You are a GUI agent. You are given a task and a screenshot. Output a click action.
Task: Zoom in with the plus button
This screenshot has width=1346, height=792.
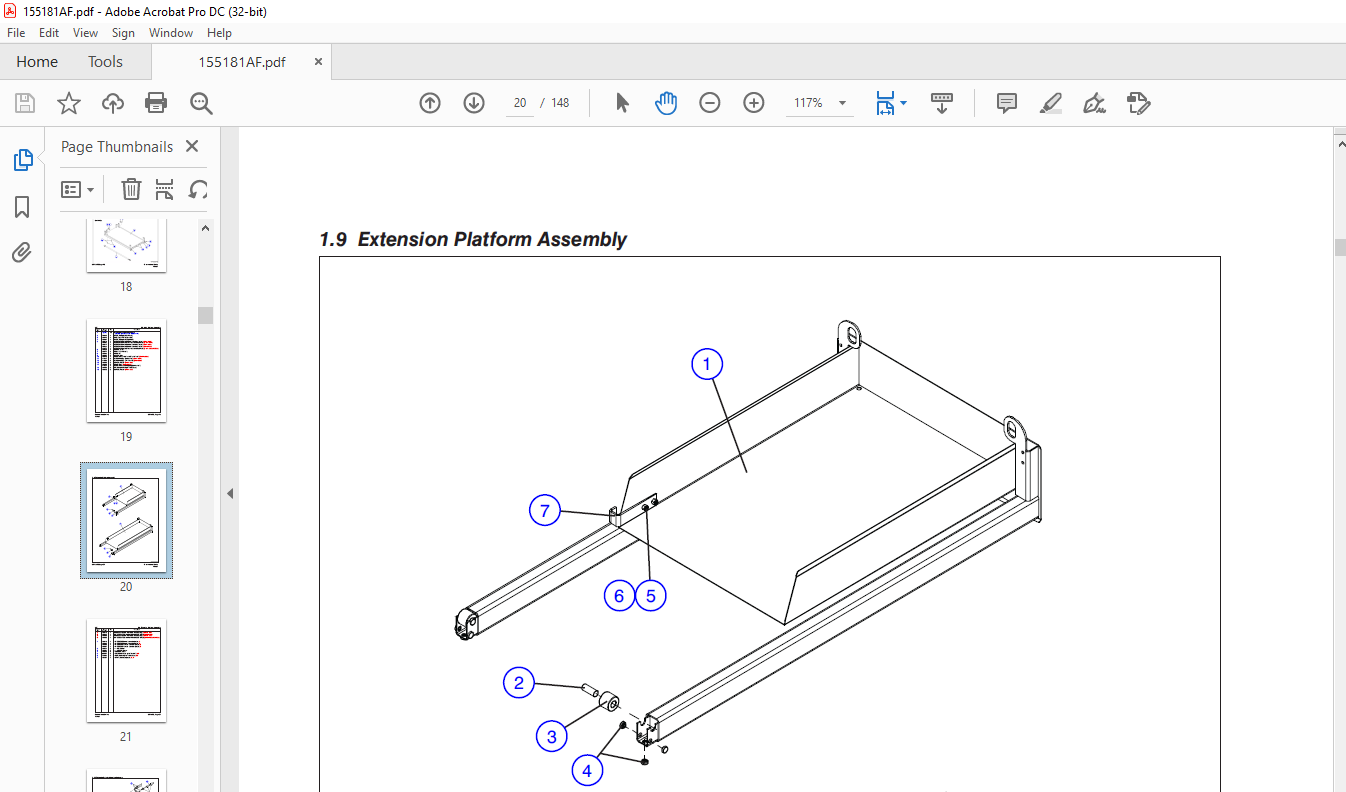click(x=754, y=103)
